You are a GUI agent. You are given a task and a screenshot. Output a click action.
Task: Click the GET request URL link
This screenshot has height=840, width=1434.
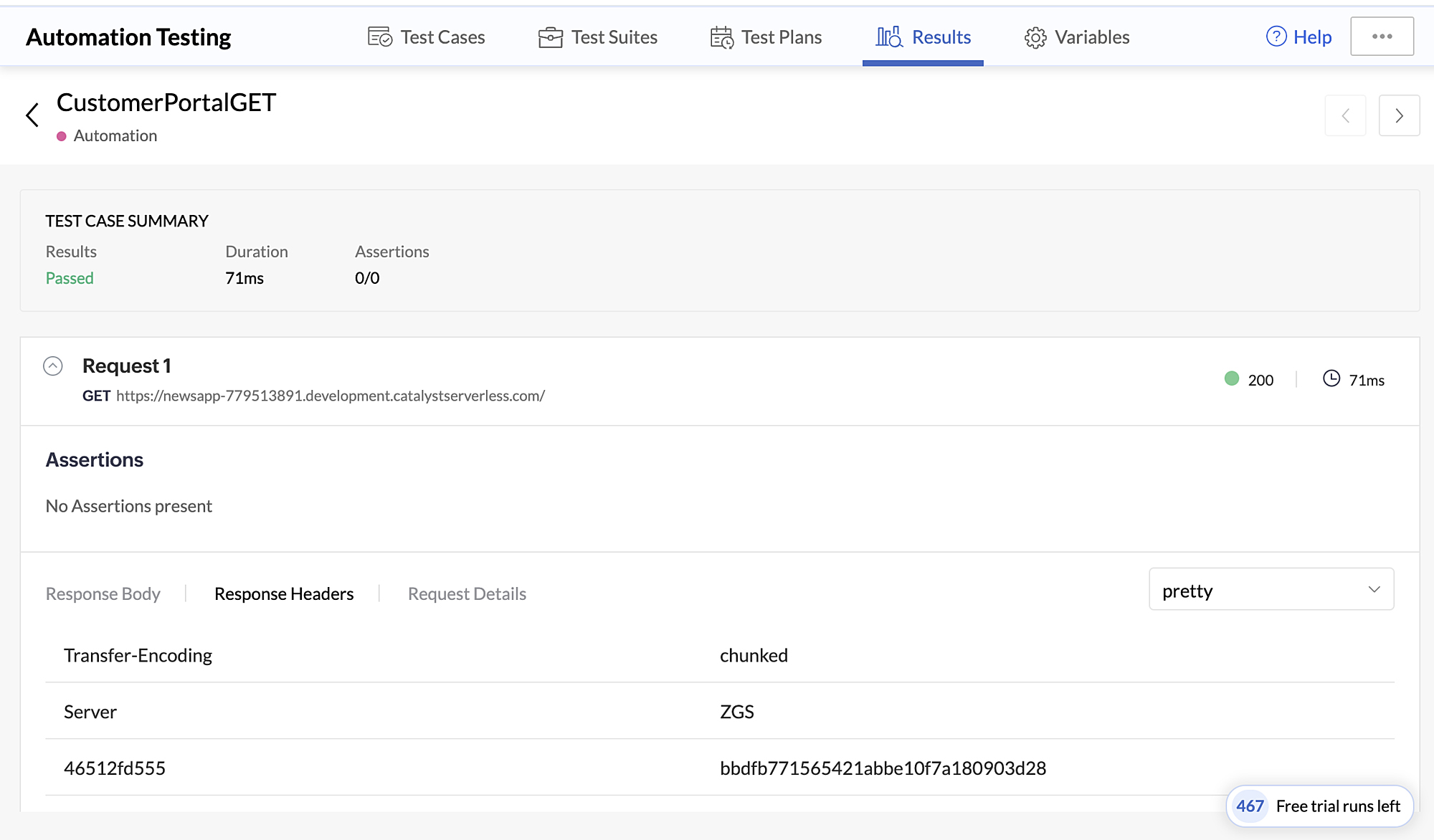pyautogui.click(x=330, y=395)
